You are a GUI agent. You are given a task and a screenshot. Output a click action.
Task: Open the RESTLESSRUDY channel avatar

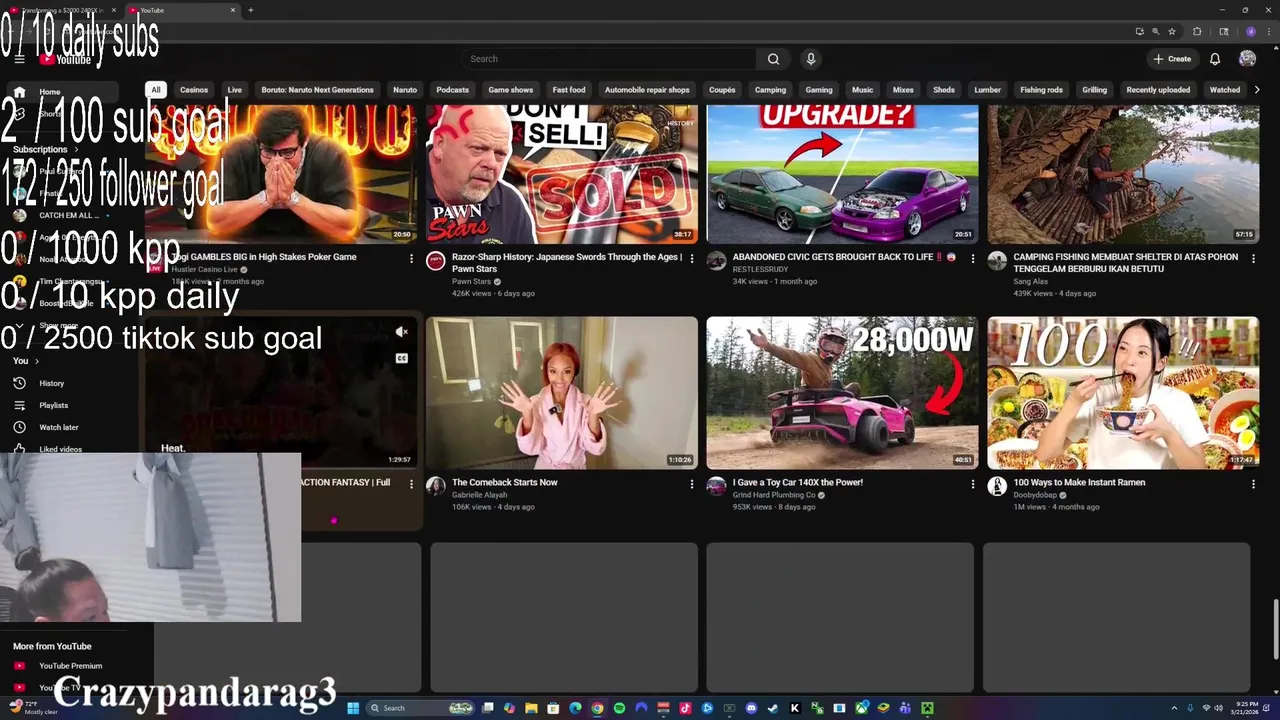coord(716,261)
